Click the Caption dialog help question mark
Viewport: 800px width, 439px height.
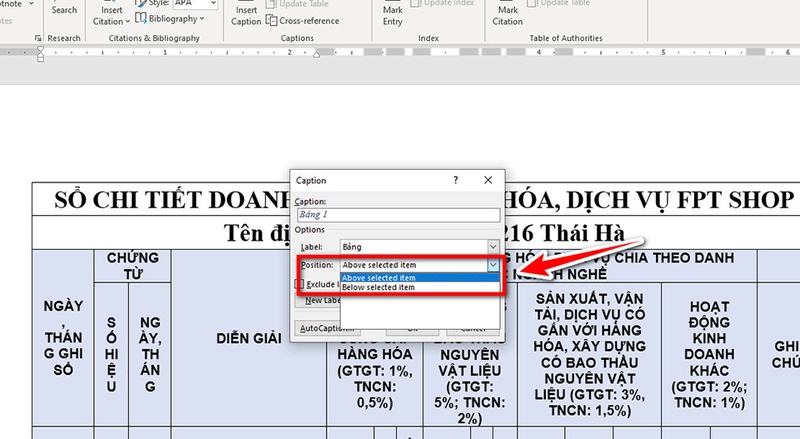(456, 180)
